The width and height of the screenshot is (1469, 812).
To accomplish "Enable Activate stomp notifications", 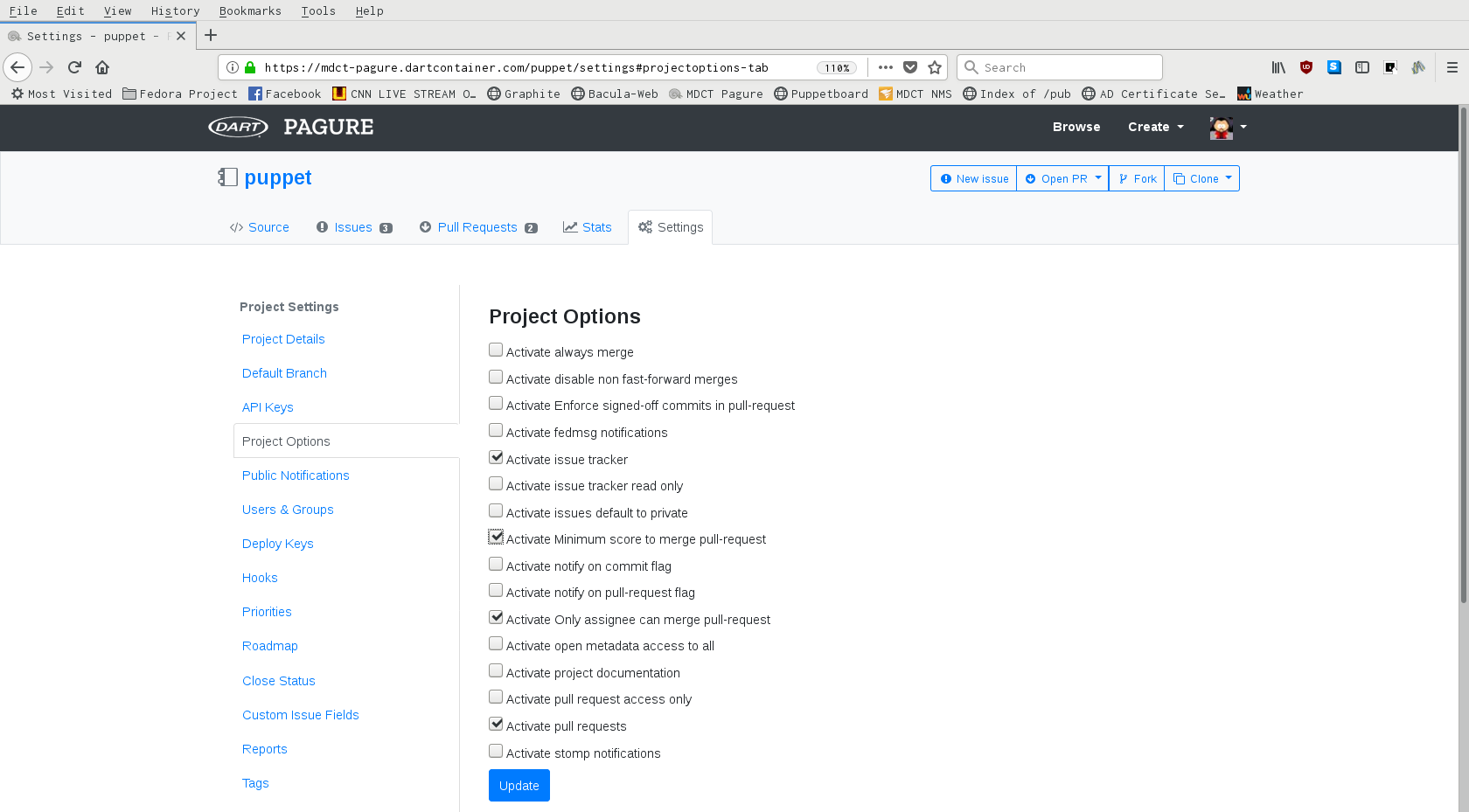I will (496, 752).
